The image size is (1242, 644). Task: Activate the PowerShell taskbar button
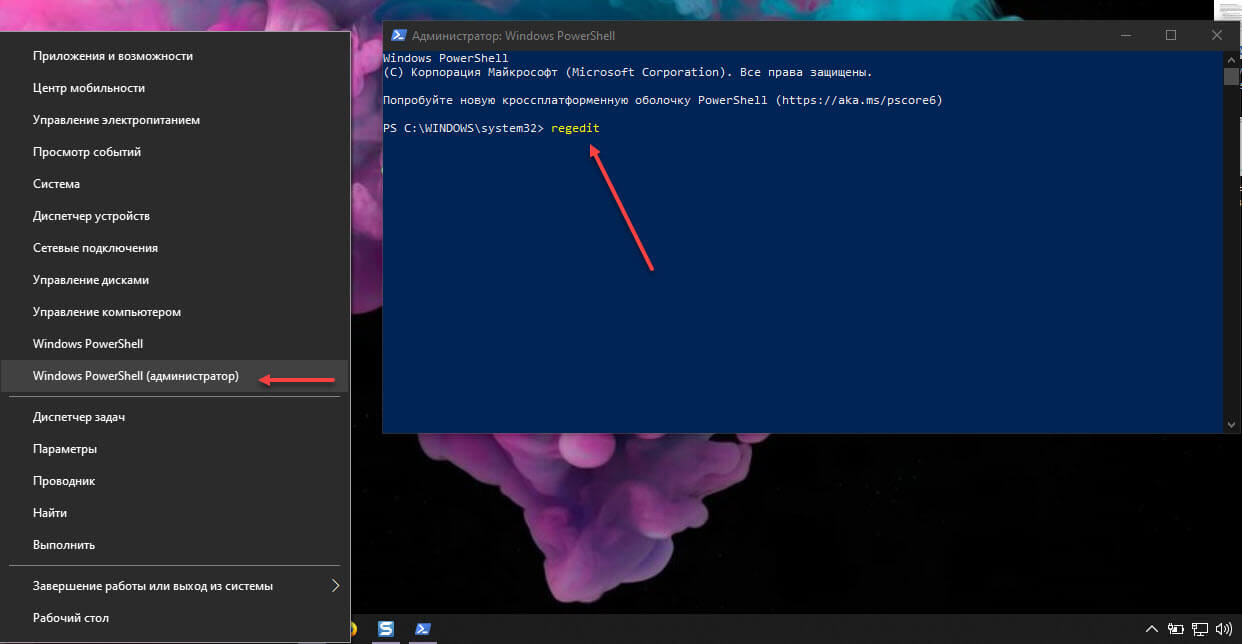click(423, 629)
